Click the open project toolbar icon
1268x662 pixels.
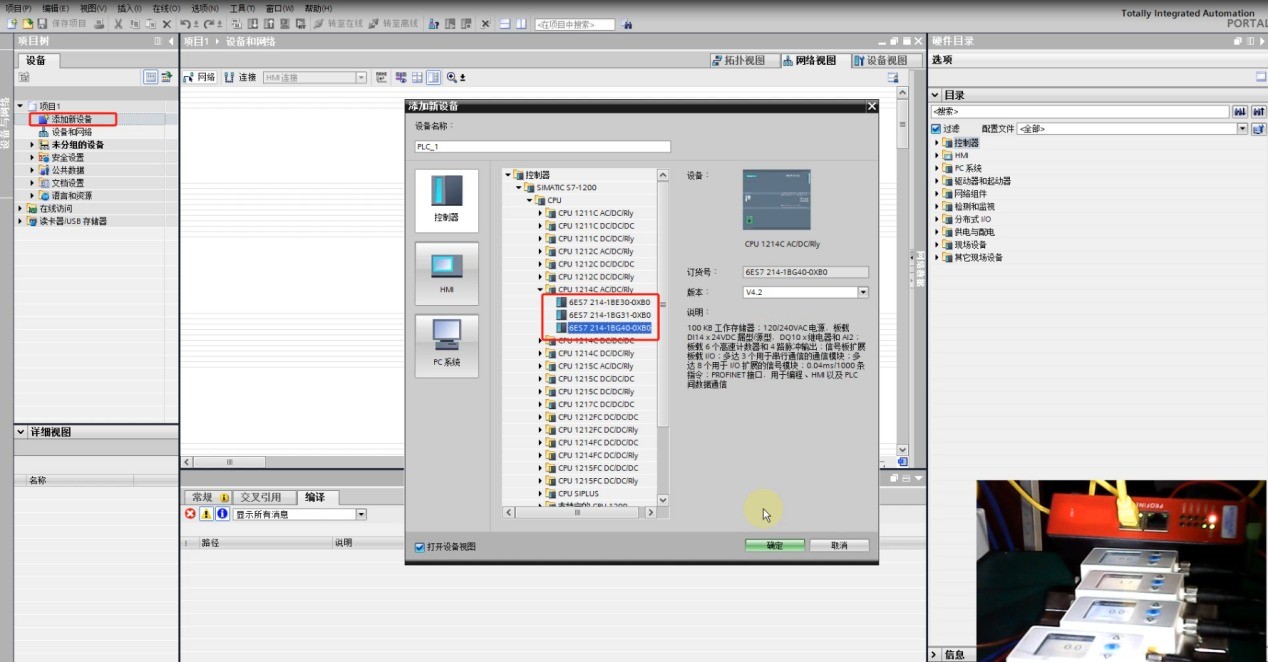[x=27, y=23]
